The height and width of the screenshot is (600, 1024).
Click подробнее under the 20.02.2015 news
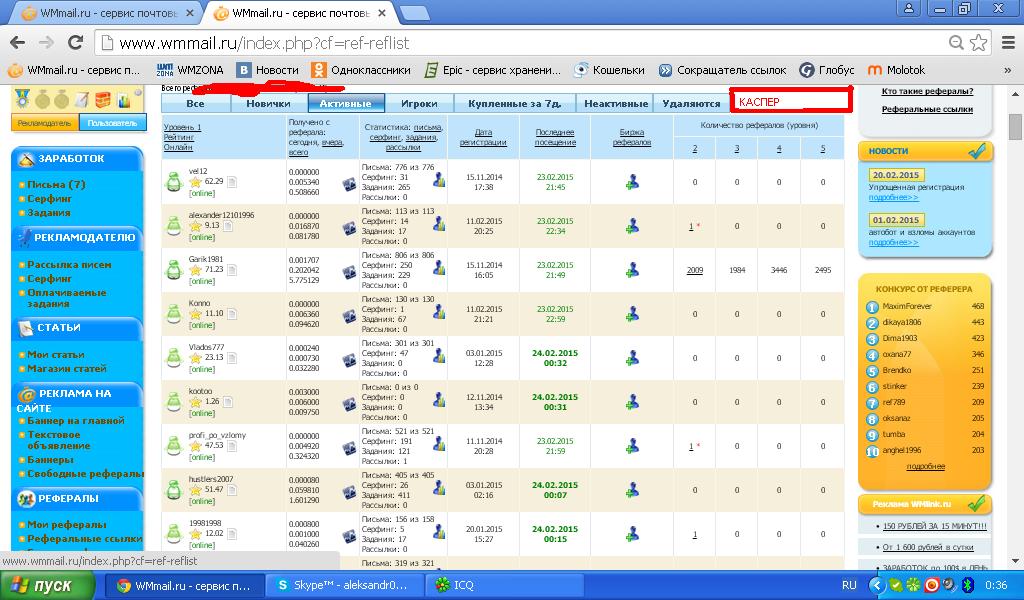(893, 198)
